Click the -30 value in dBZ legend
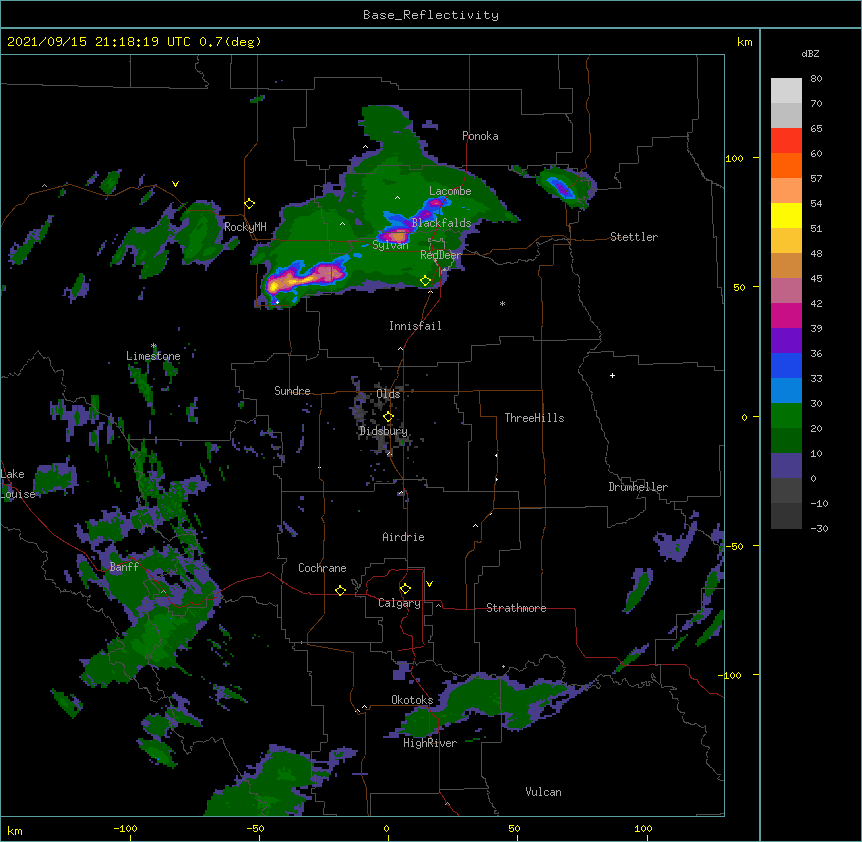 click(819, 528)
